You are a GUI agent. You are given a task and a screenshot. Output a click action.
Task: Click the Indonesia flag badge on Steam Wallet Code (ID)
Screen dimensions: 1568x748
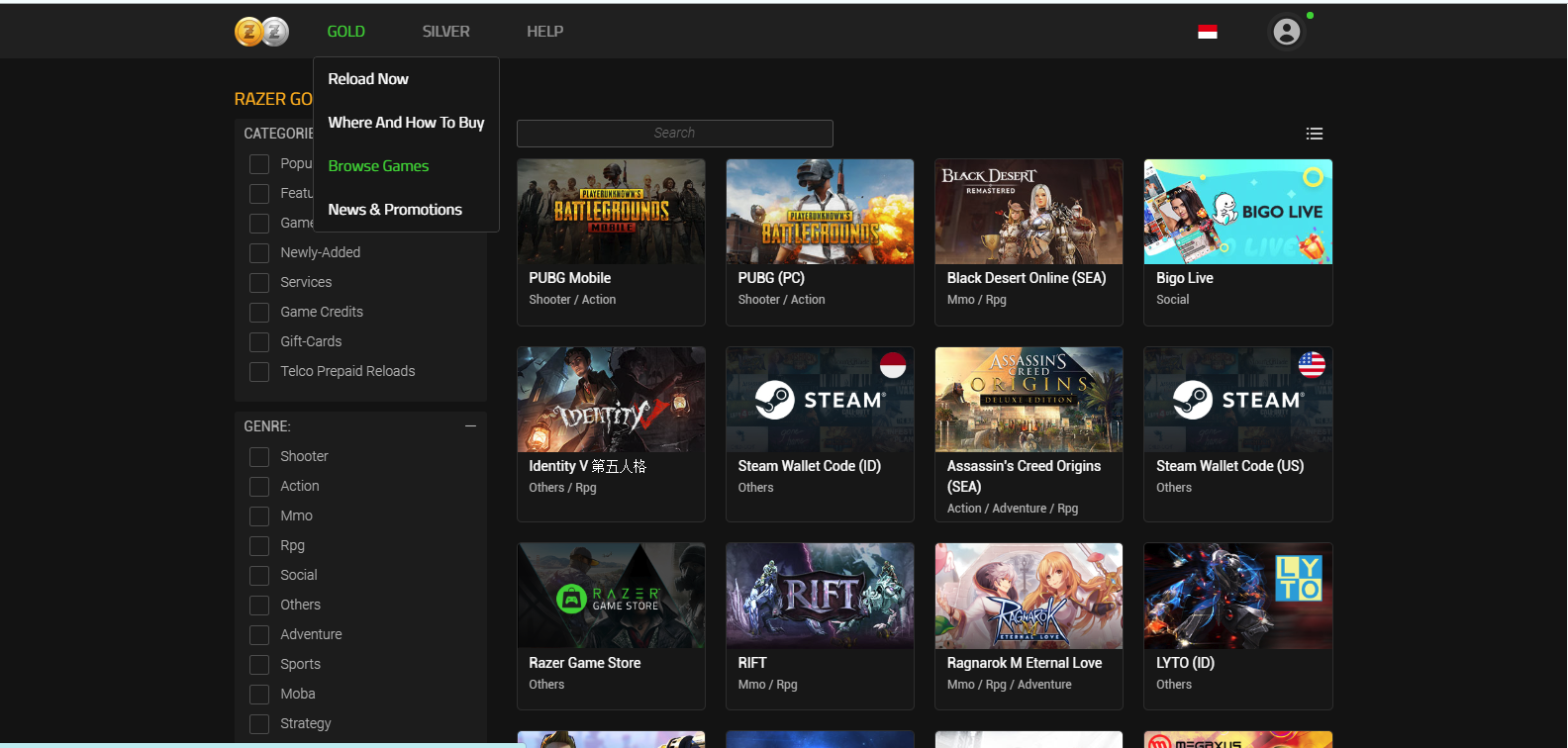point(893,365)
